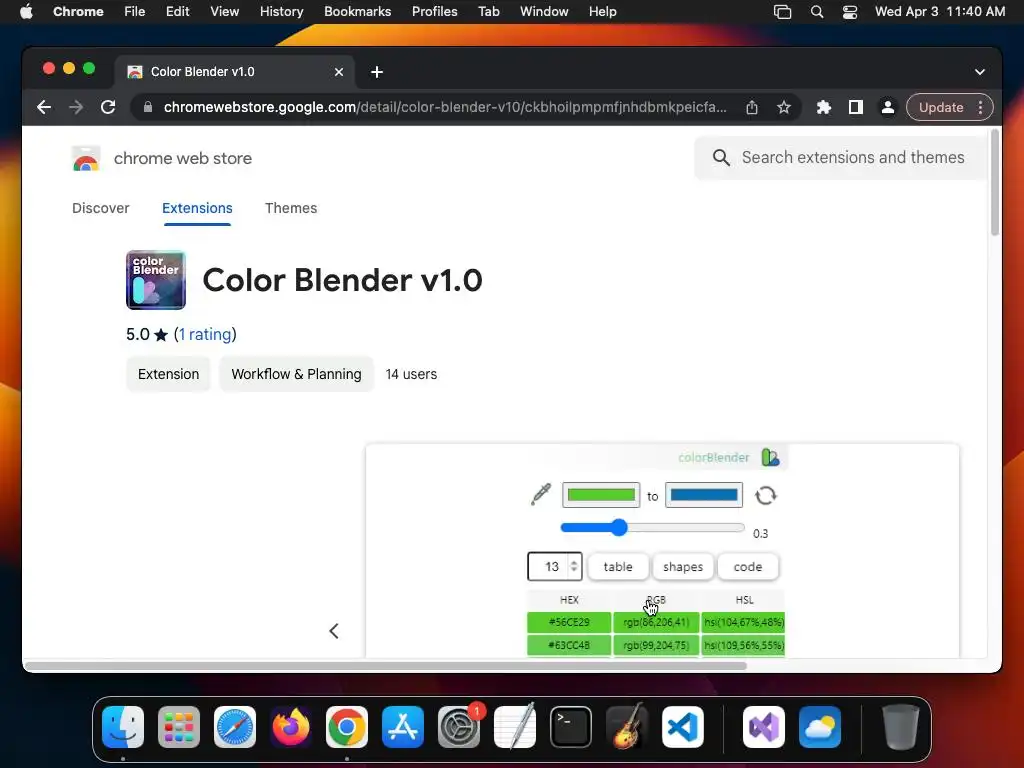This screenshot has height=768, width=1024.
Task: Open the profile avatar icon
Action: click(888, 107)
